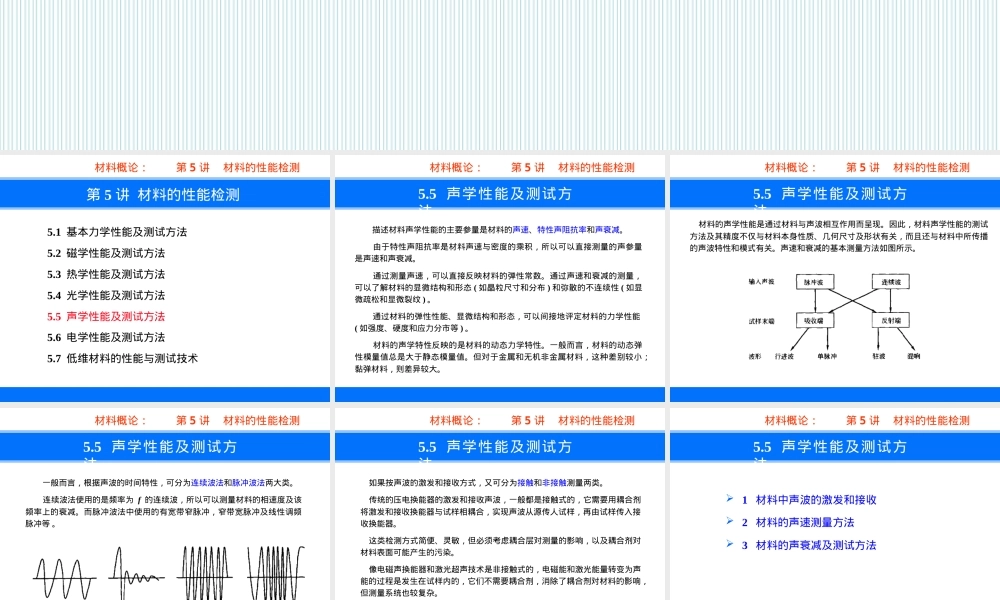The height and width of the screenshot is (600, 1000).
Task: Click the 吸收端 box in the flowchart
Action: point(814,321)
